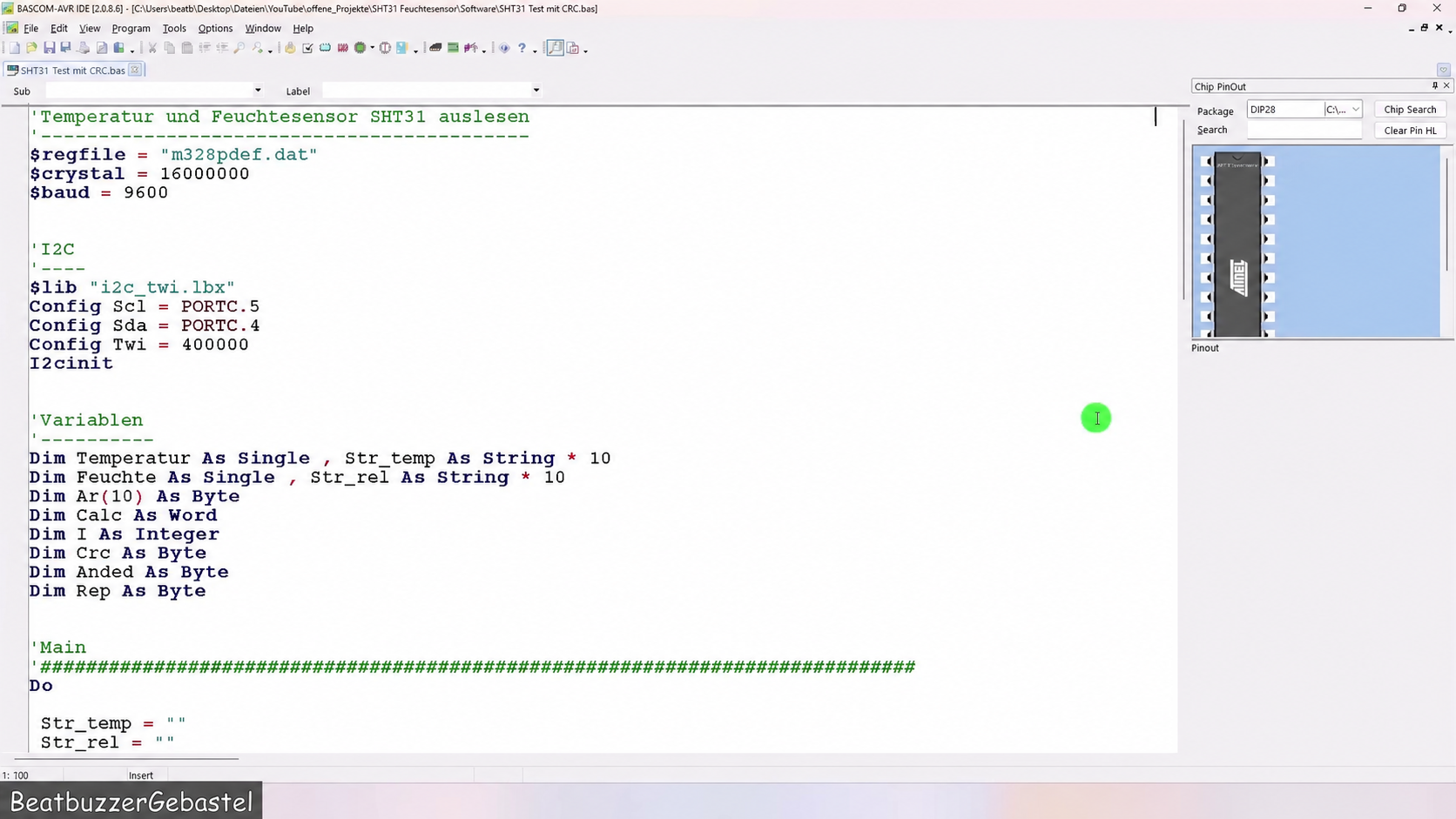This screenshot has width=1456, height=819.
Task: Program chip with the green chip icon
Action: pyautogui.click(x=360, y=48)
